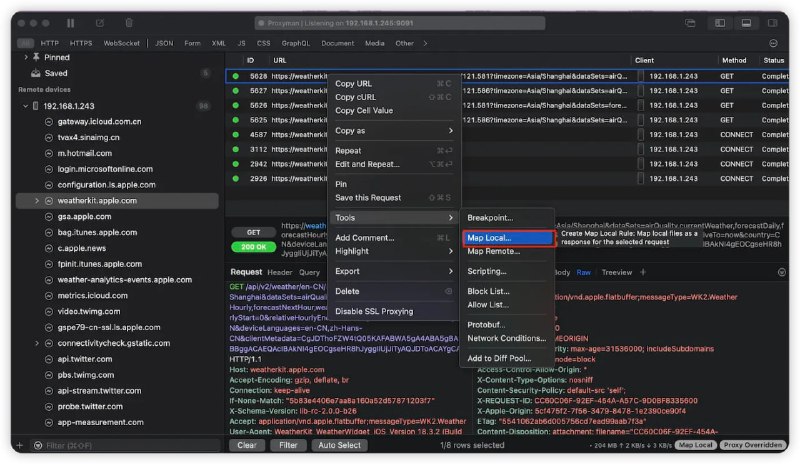Select Add to Diff Pool...
The image size is (800, 464).
click(x=508, y=358)
